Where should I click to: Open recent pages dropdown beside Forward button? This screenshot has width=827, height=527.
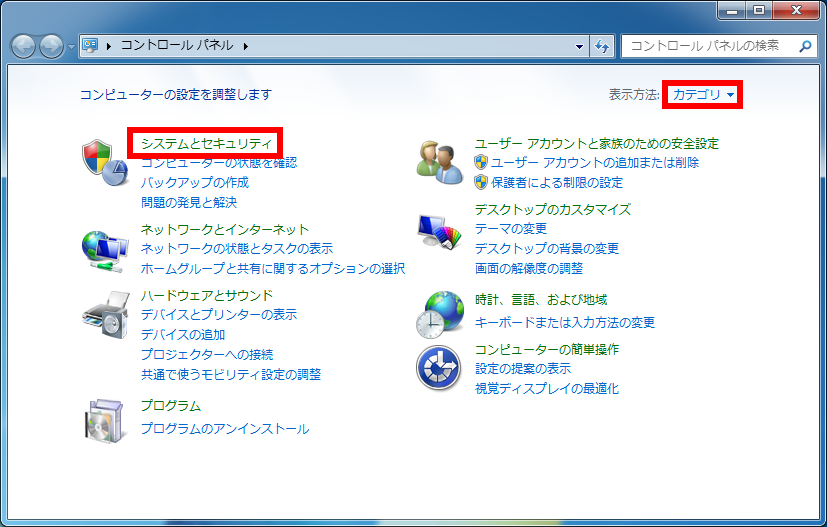click(72, 46)
